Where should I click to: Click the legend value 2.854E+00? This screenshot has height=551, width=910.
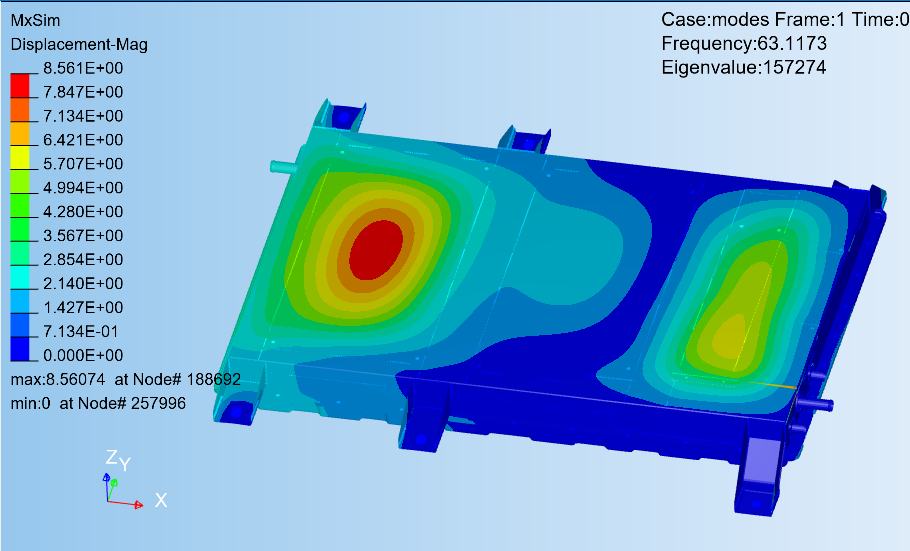(83, 260)
